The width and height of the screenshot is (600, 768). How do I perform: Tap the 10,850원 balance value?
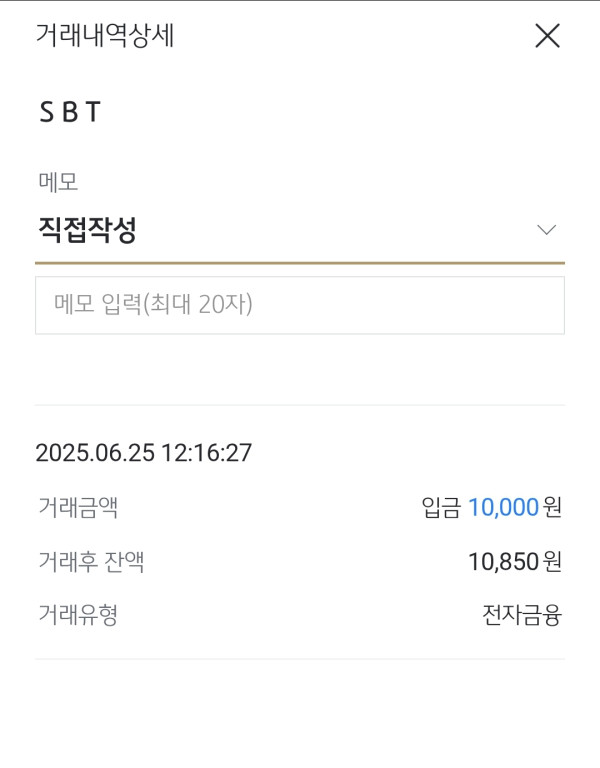coord(503,562)
